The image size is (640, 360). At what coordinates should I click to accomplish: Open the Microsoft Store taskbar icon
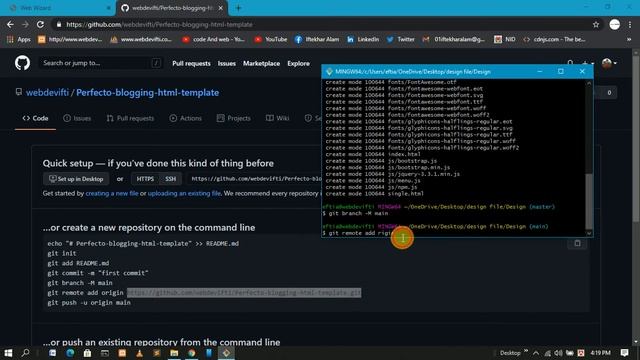tap(87, 353)
